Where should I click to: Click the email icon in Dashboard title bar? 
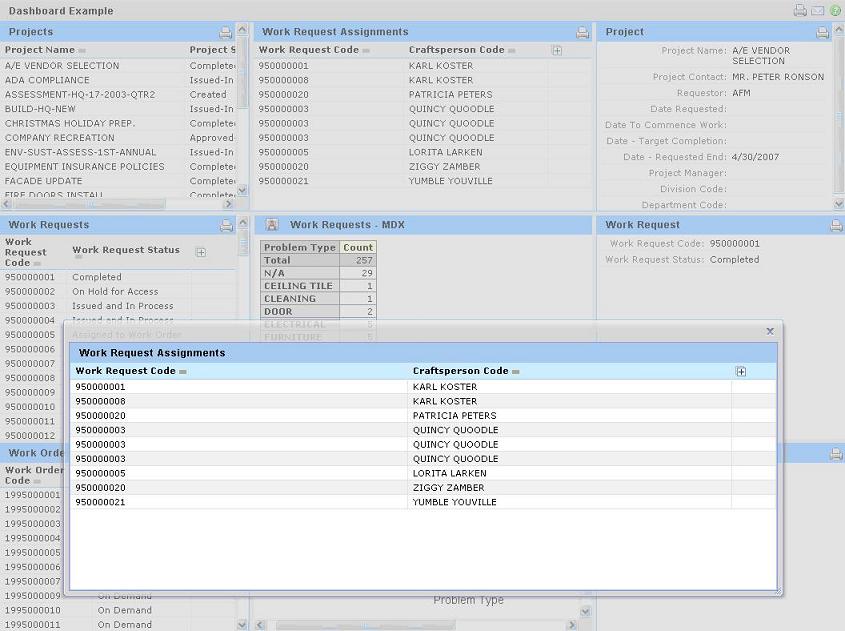click(817, 11)
